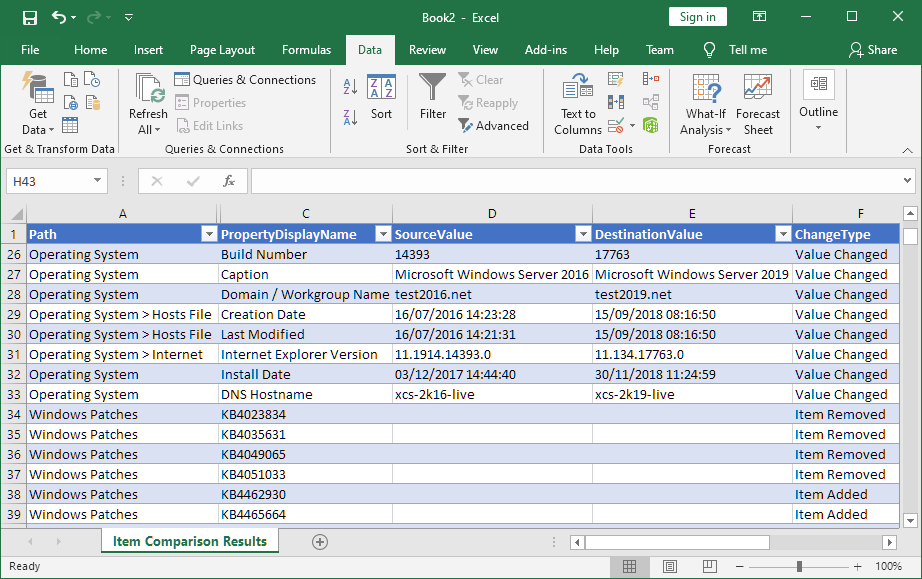The height and width of the screenshot is (579, 922).
Task: Open the Get Data menu
Action: point(38,103)
